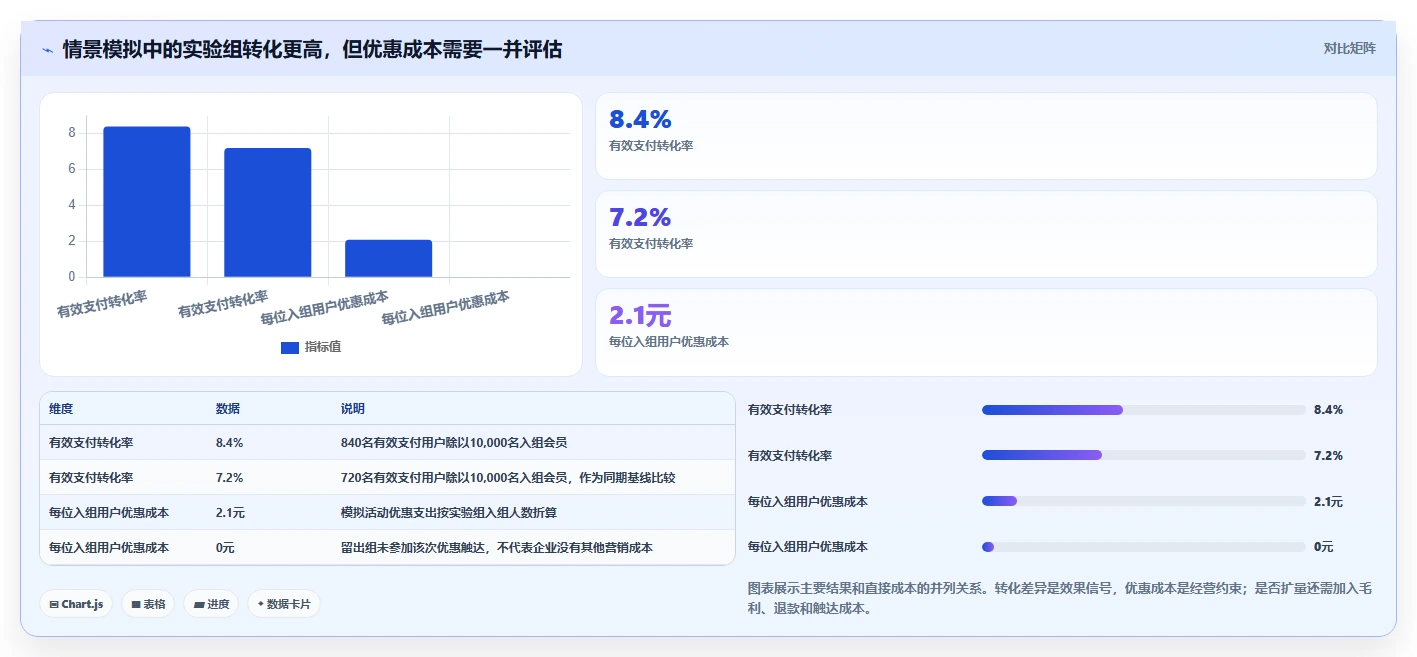Click the chart bar reaching about 7

click(x=268, y=213)
